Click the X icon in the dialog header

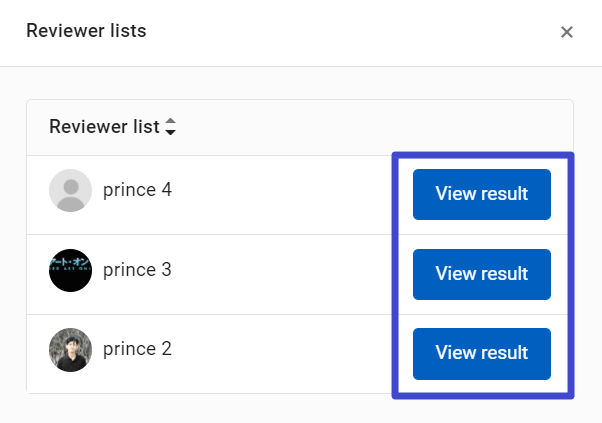[567, 32]
